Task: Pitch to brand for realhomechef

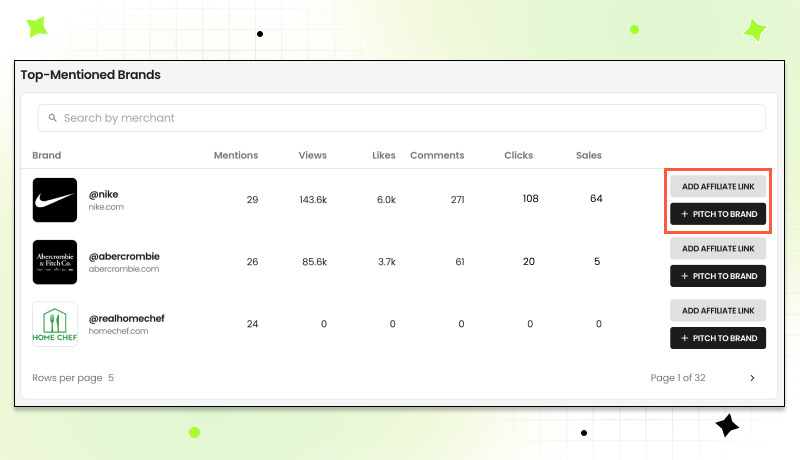Action: click(x=717, y=338)
